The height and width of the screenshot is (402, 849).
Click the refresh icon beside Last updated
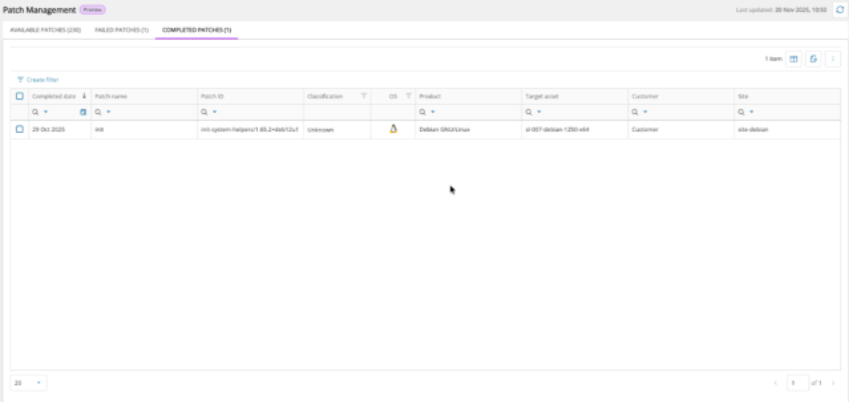(x=839, y=9)
